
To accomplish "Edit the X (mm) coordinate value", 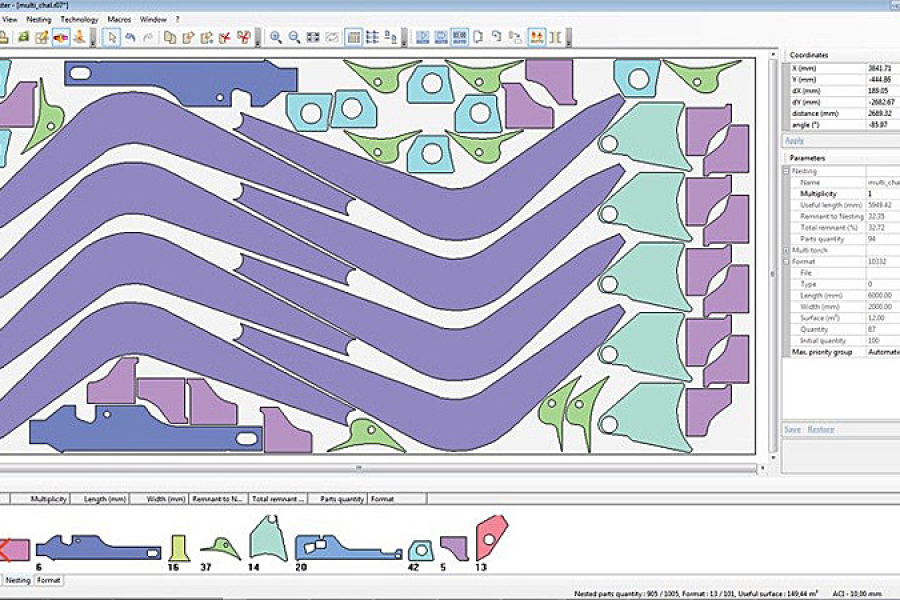I will point(882,68).
